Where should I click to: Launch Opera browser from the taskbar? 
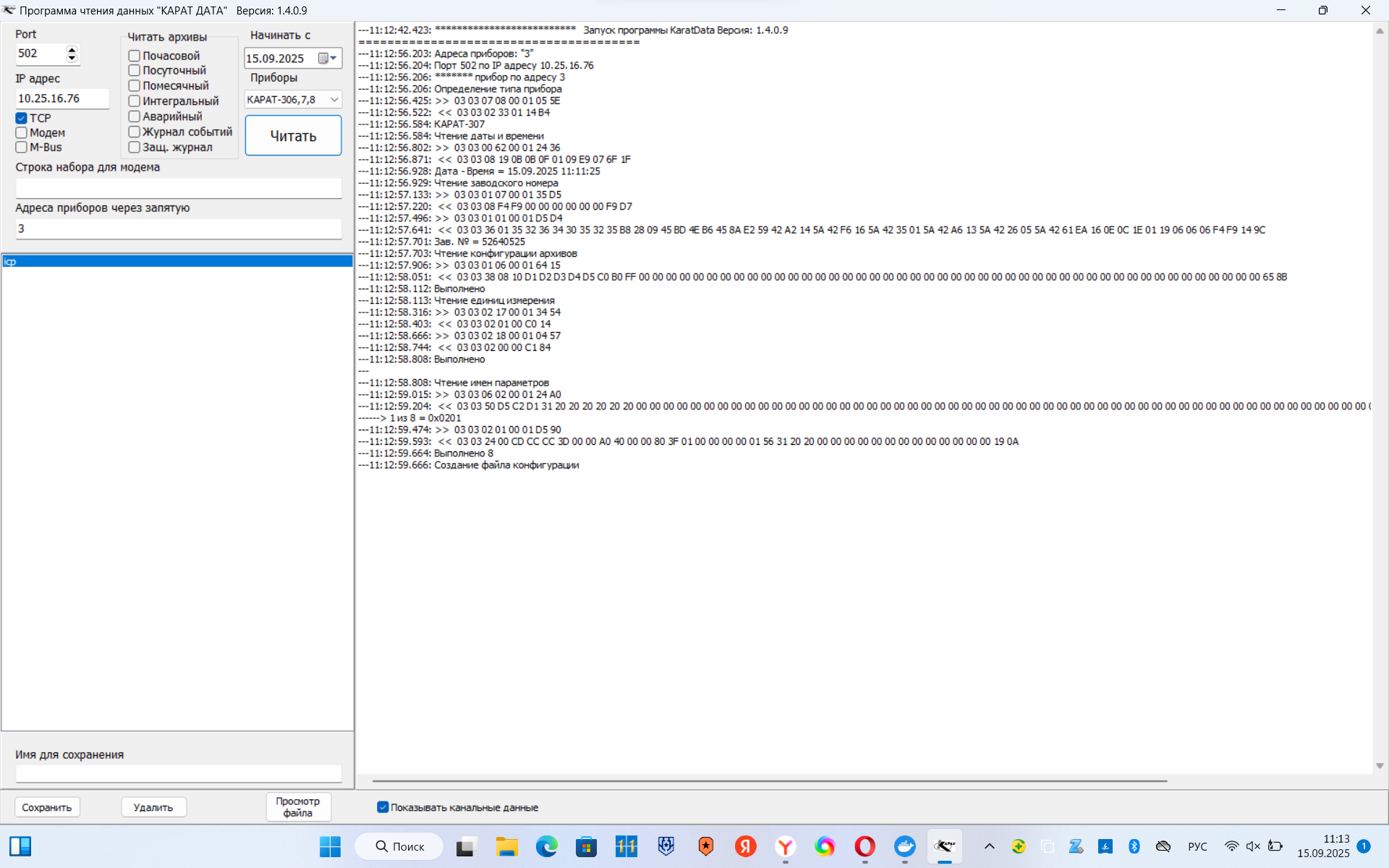[x=865, y=846]
